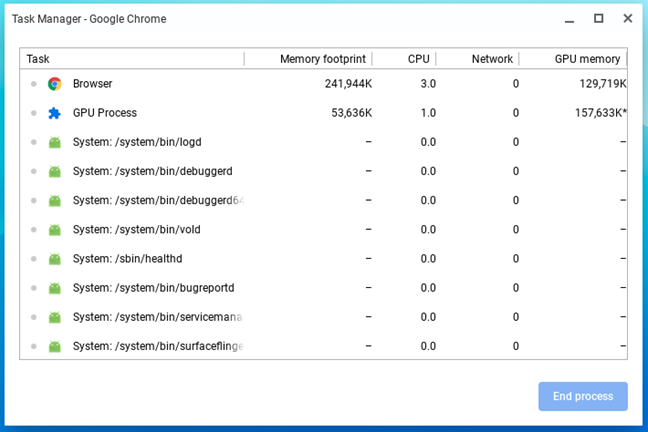Click the status dot beside GPU Process

pos(33,113)
